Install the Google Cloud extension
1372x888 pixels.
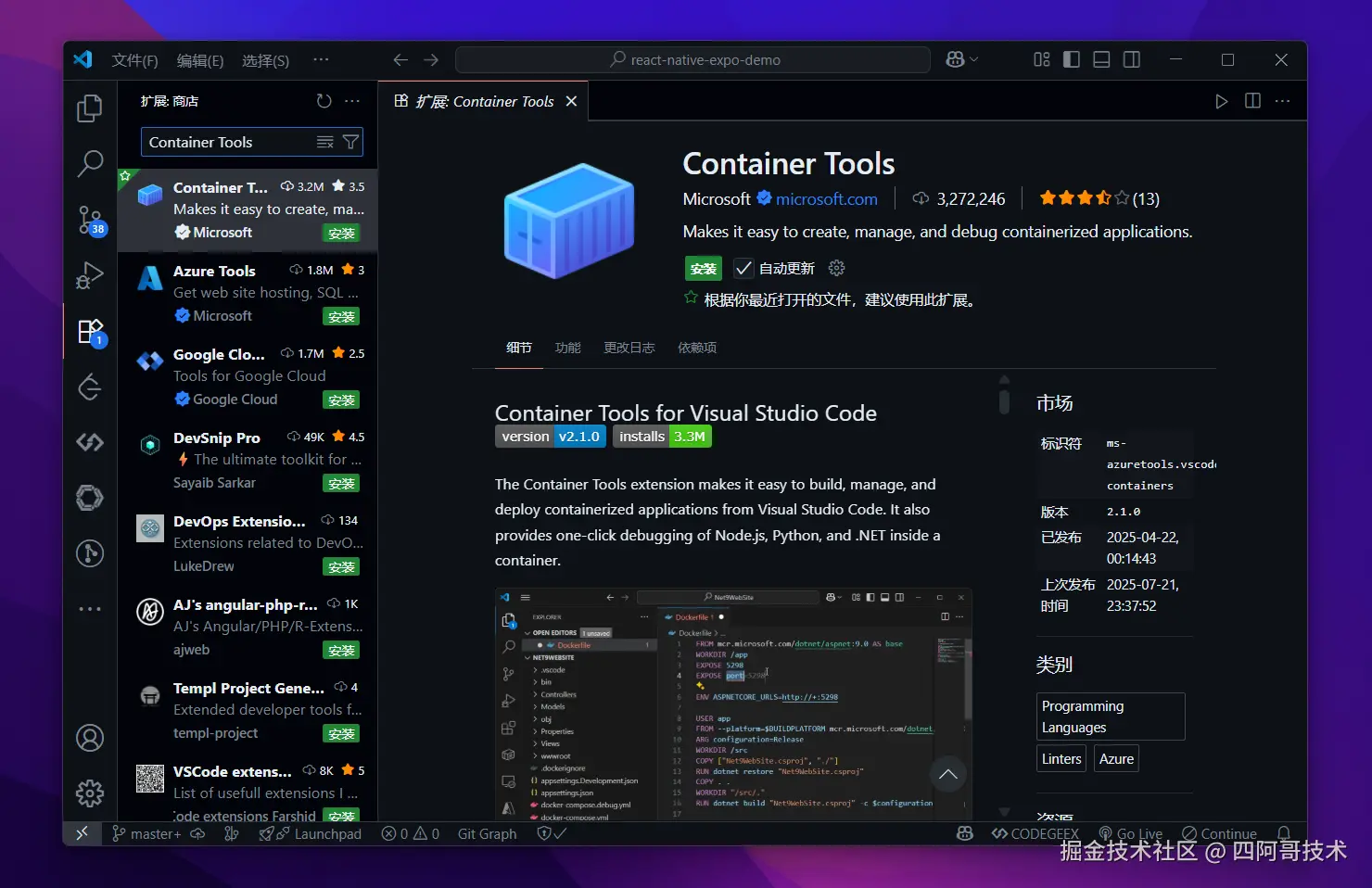point(341,400)
